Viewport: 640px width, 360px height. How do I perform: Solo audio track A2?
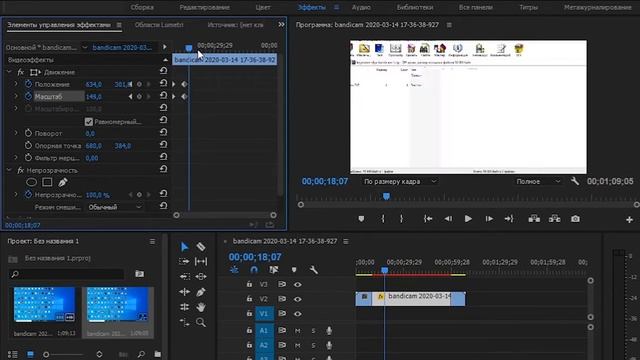[313, 345]
